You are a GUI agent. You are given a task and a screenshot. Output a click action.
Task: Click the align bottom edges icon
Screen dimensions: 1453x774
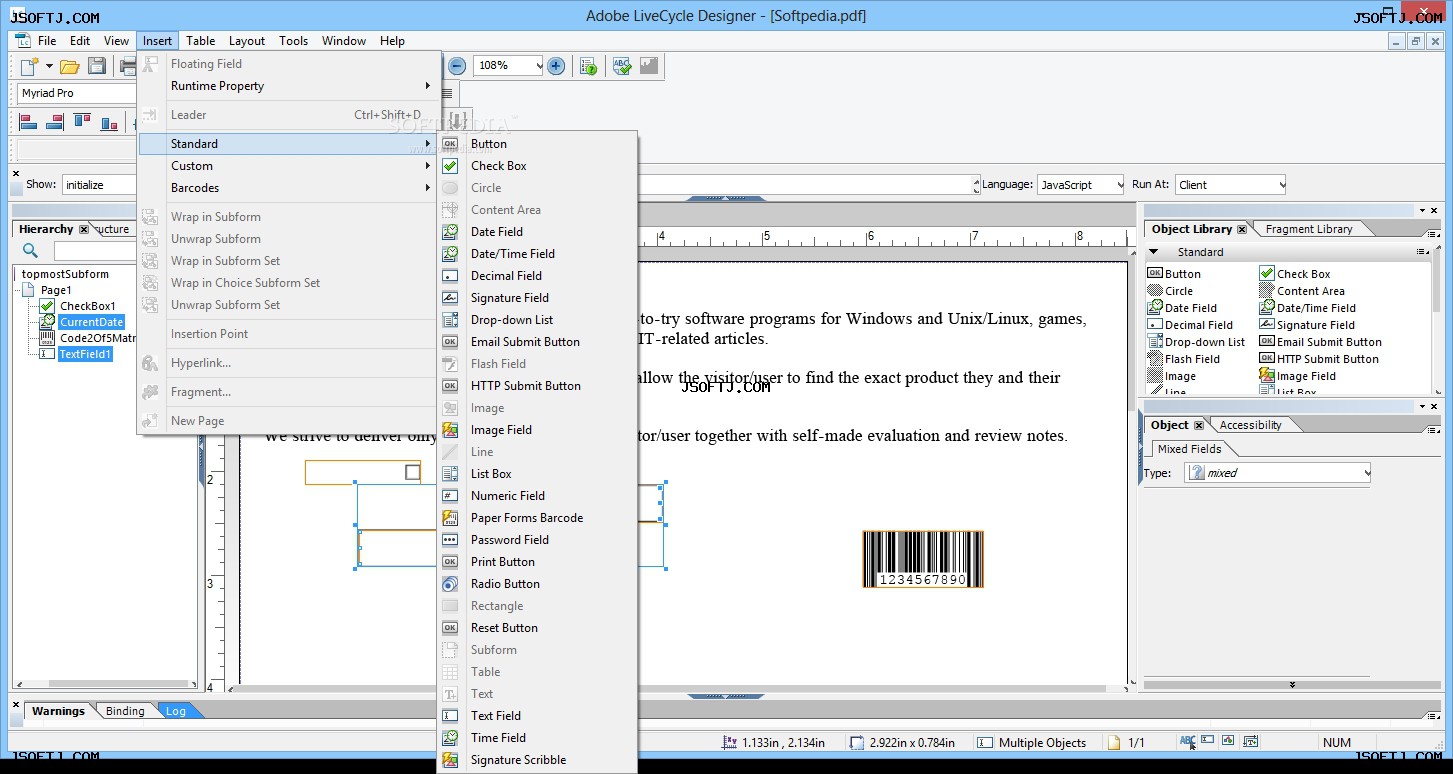click(x=109, y=122)
